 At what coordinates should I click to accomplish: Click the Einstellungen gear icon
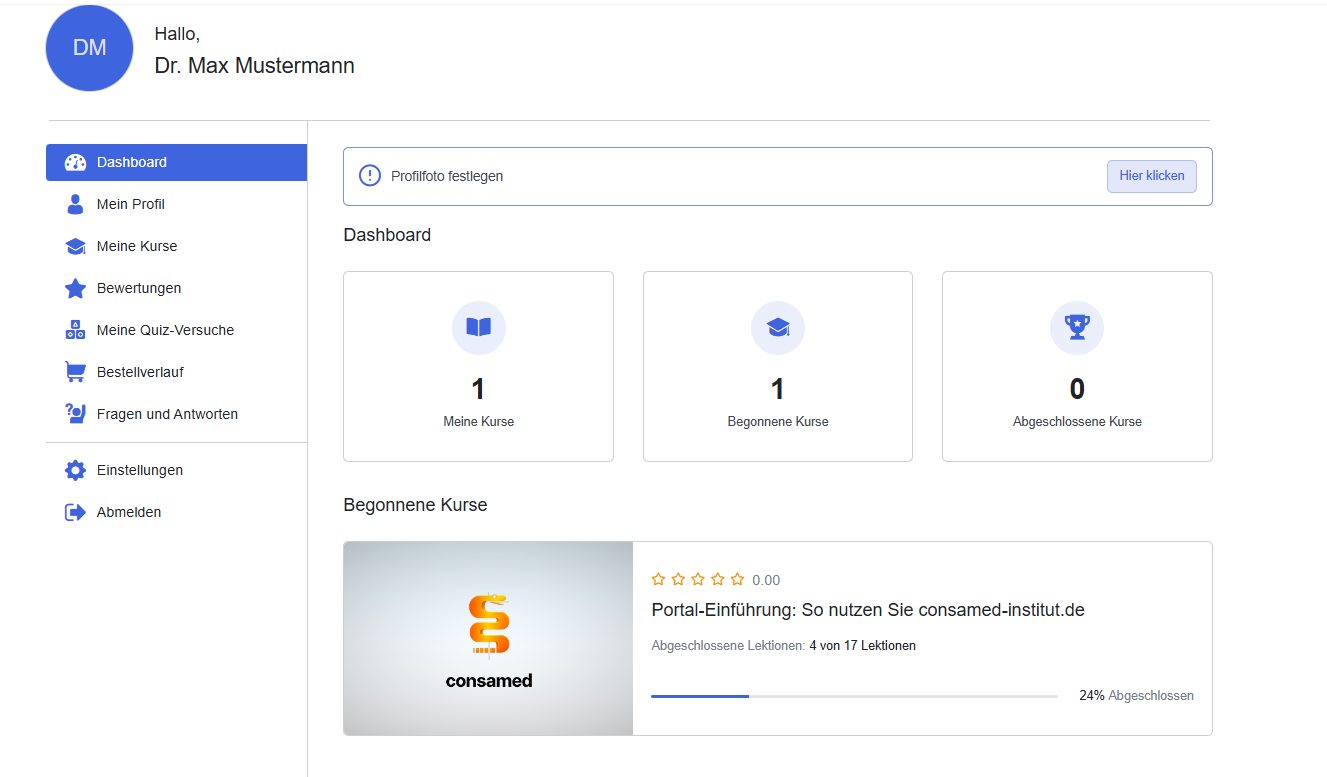pyautogui.click(x=75, y=470)
